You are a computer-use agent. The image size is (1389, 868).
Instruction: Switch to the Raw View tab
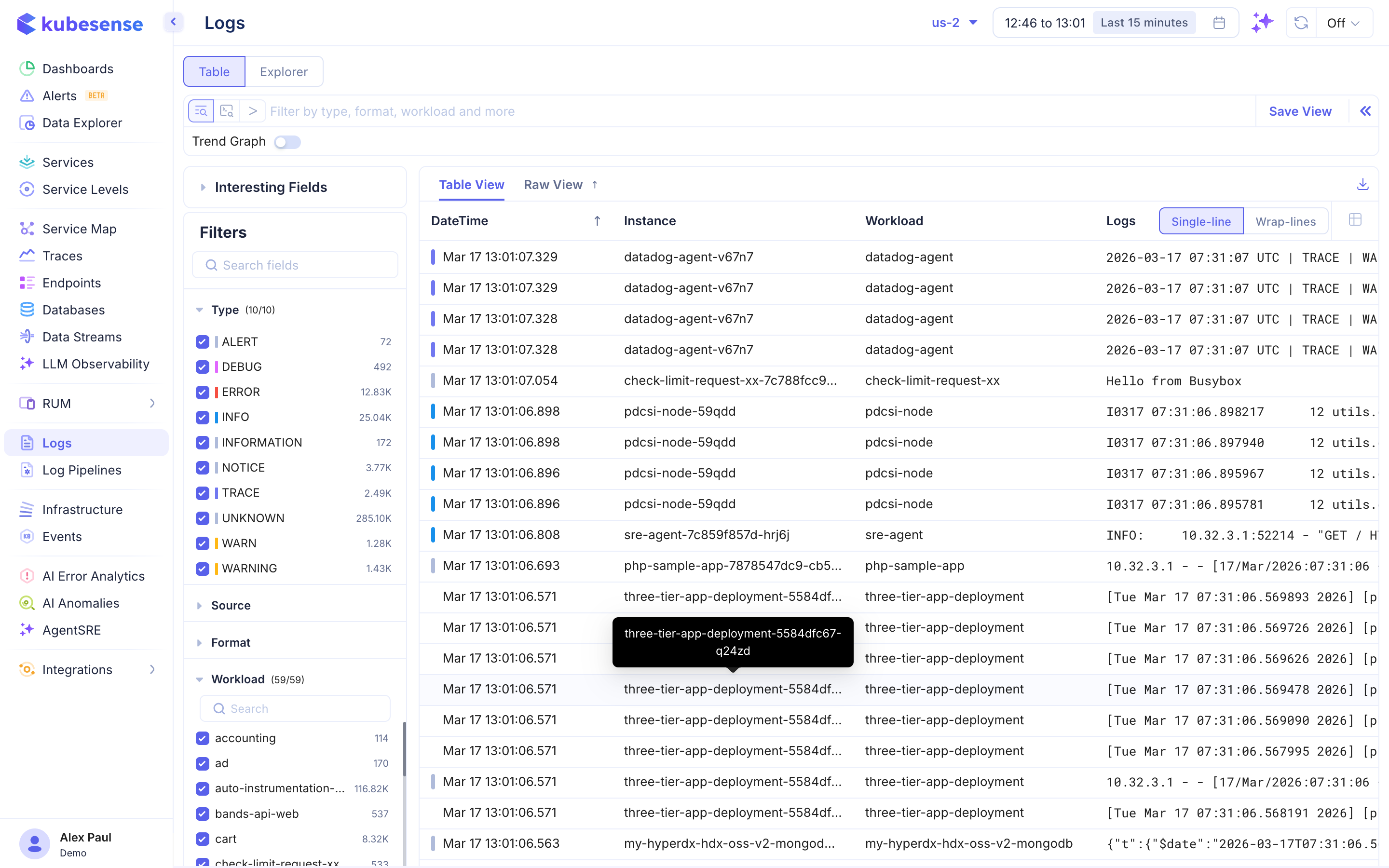[553, 184]
